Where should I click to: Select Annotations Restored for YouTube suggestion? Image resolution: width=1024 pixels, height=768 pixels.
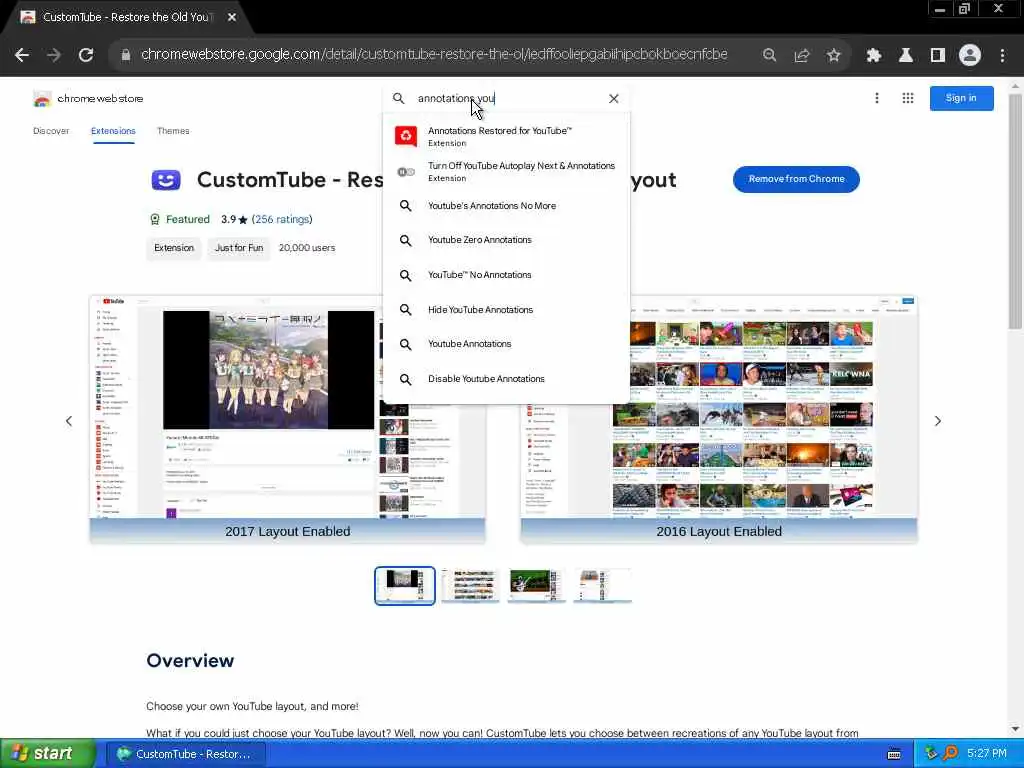coord(506,136)
